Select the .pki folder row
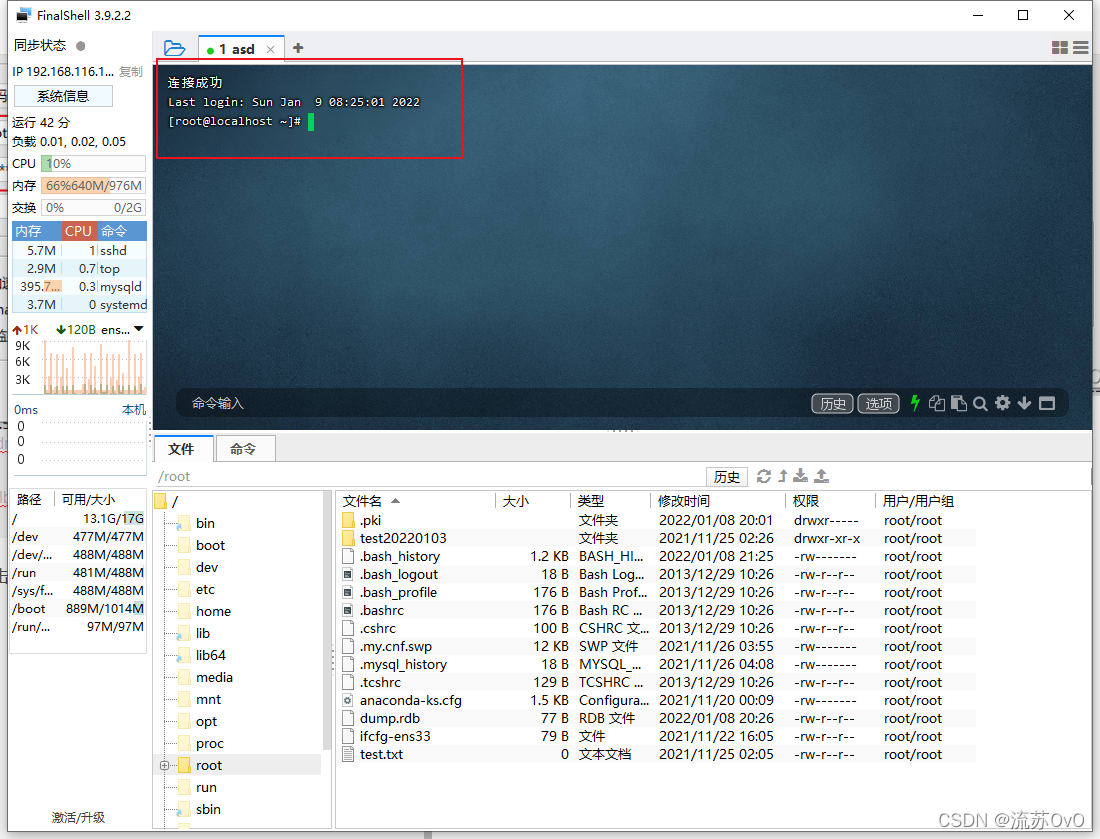Screen dimensions: 1100x839 point(656,521)
